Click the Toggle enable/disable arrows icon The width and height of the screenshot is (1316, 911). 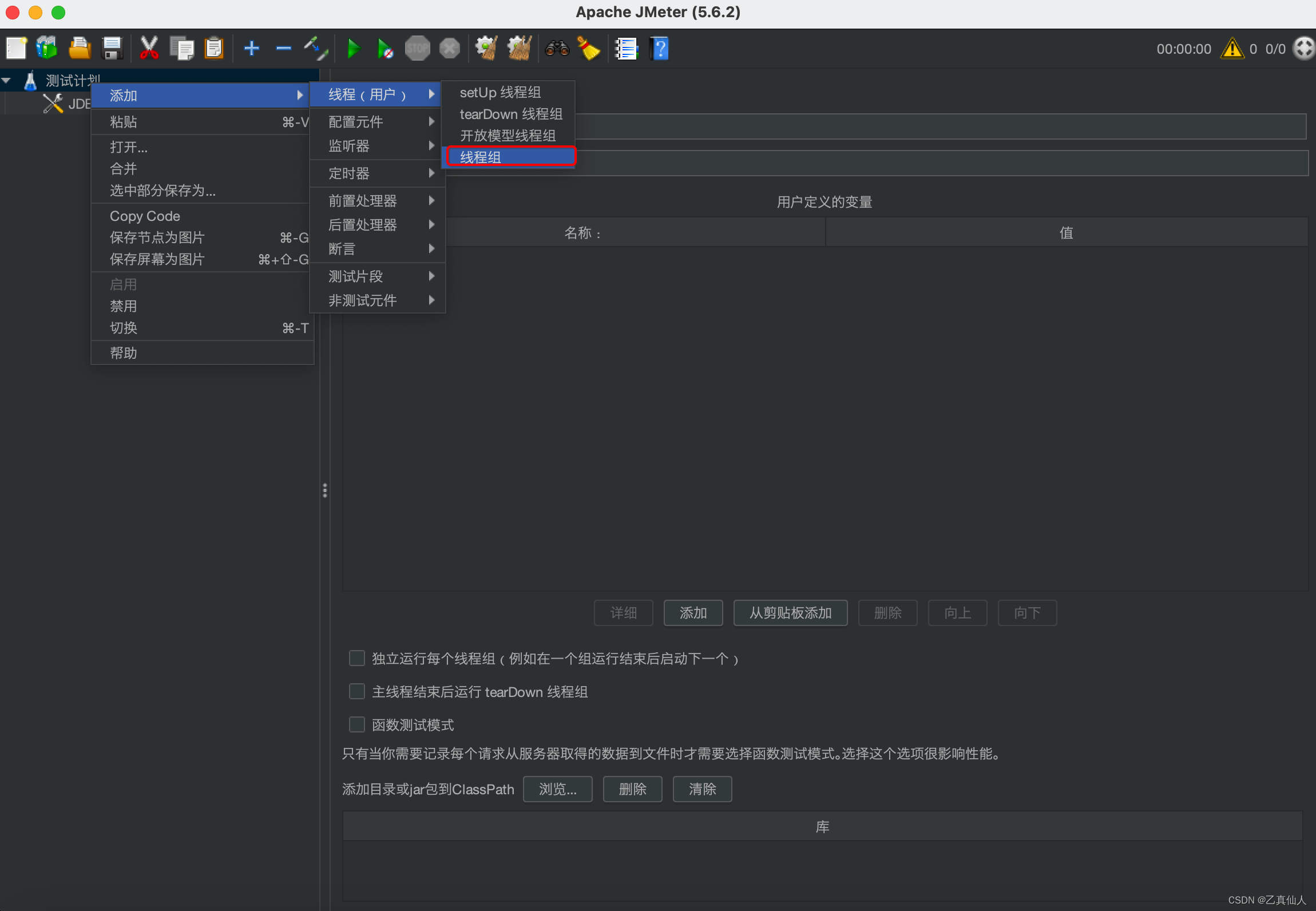[x=316, y=48]
